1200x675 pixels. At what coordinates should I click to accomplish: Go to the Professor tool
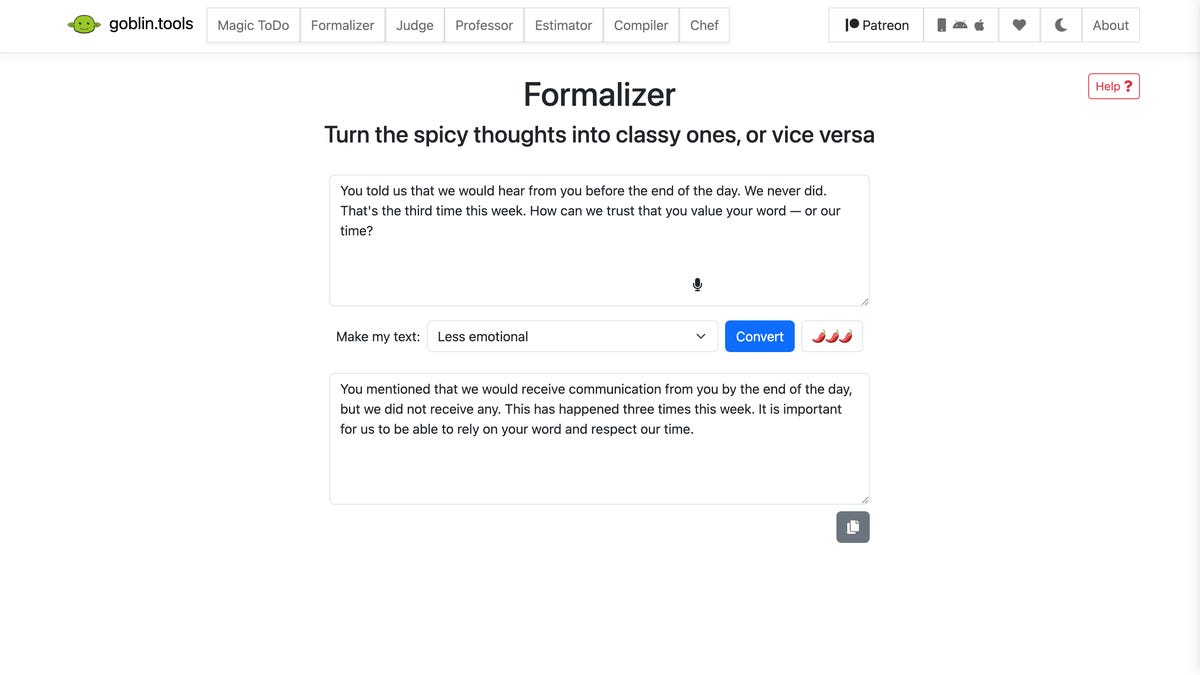[484, 25]
